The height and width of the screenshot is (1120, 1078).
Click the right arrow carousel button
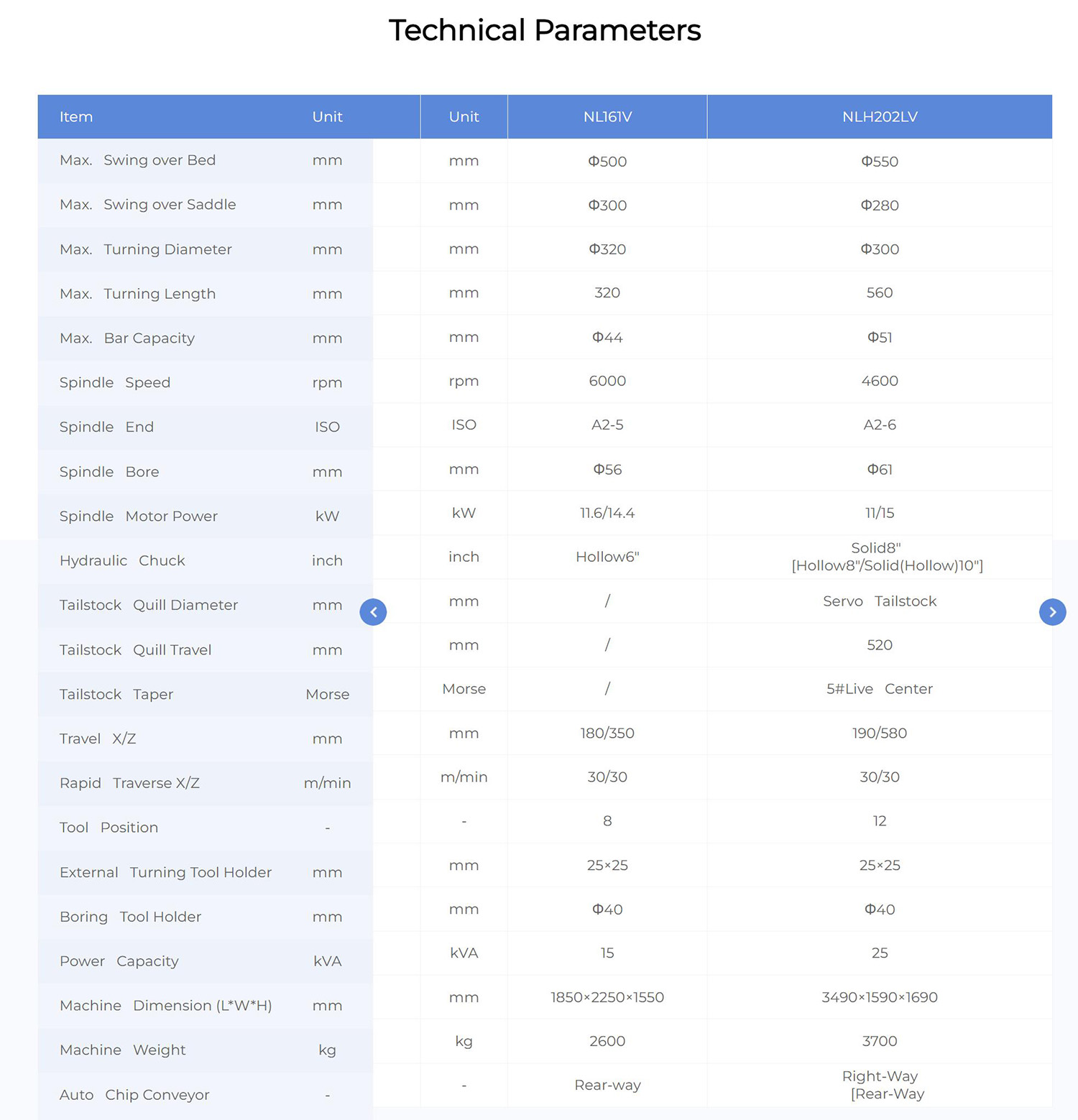pos(1052,612)
